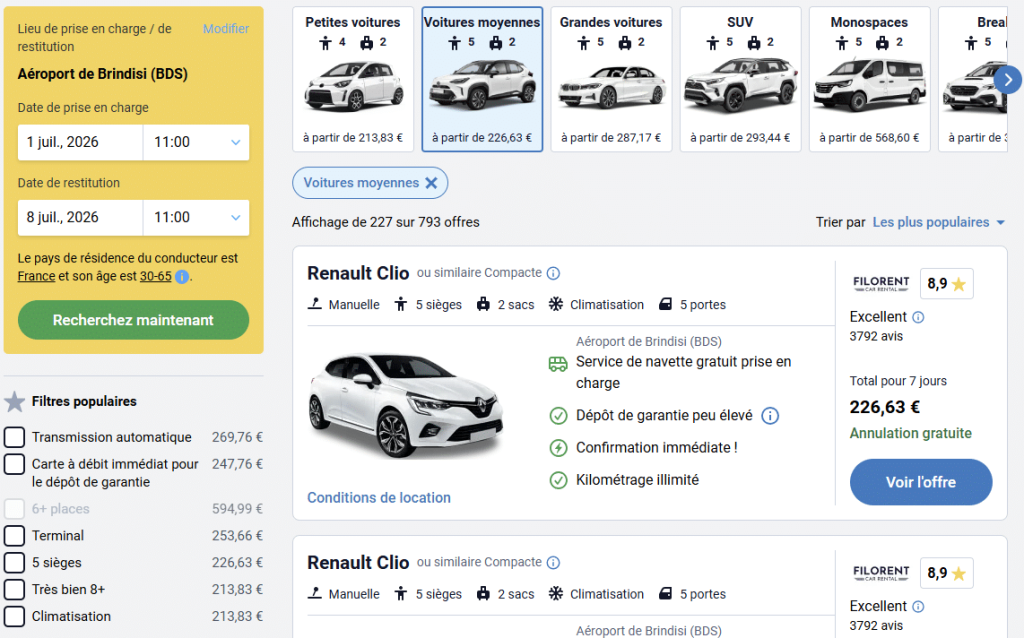Click the text Affichage de 227 sur 793 offres
The image size is (1024, 638).
tap(385, 223)
